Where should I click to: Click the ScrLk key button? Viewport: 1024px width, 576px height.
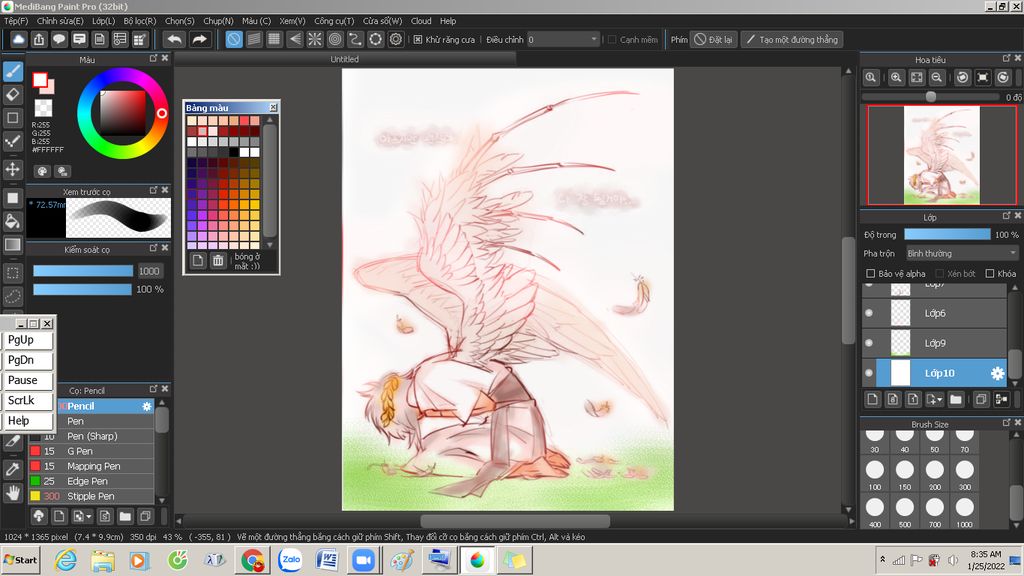(x=27, y=401)
